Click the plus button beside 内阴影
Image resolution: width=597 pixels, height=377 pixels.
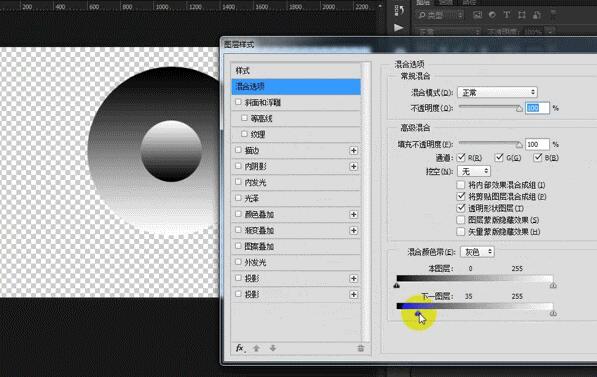coord(353,166)
